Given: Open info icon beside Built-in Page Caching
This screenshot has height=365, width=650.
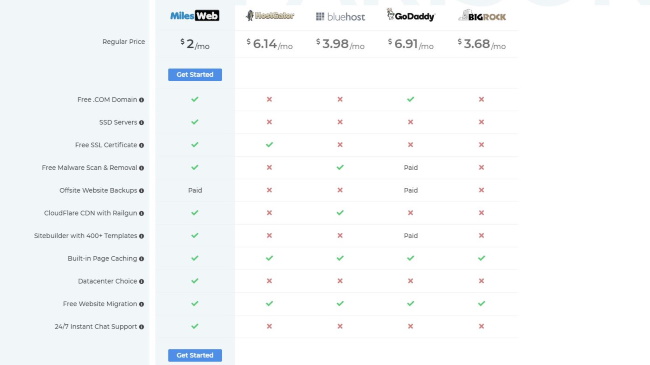Looking at the screenshot, I should point(141,259).
